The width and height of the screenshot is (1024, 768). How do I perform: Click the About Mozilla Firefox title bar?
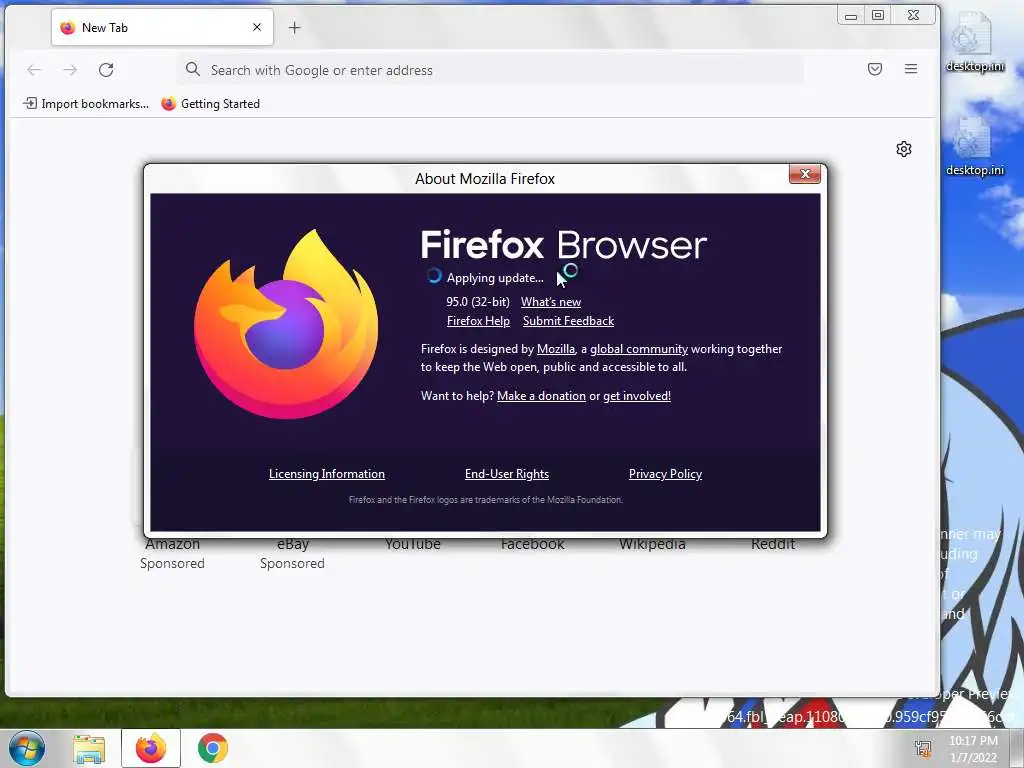(485, 178)
